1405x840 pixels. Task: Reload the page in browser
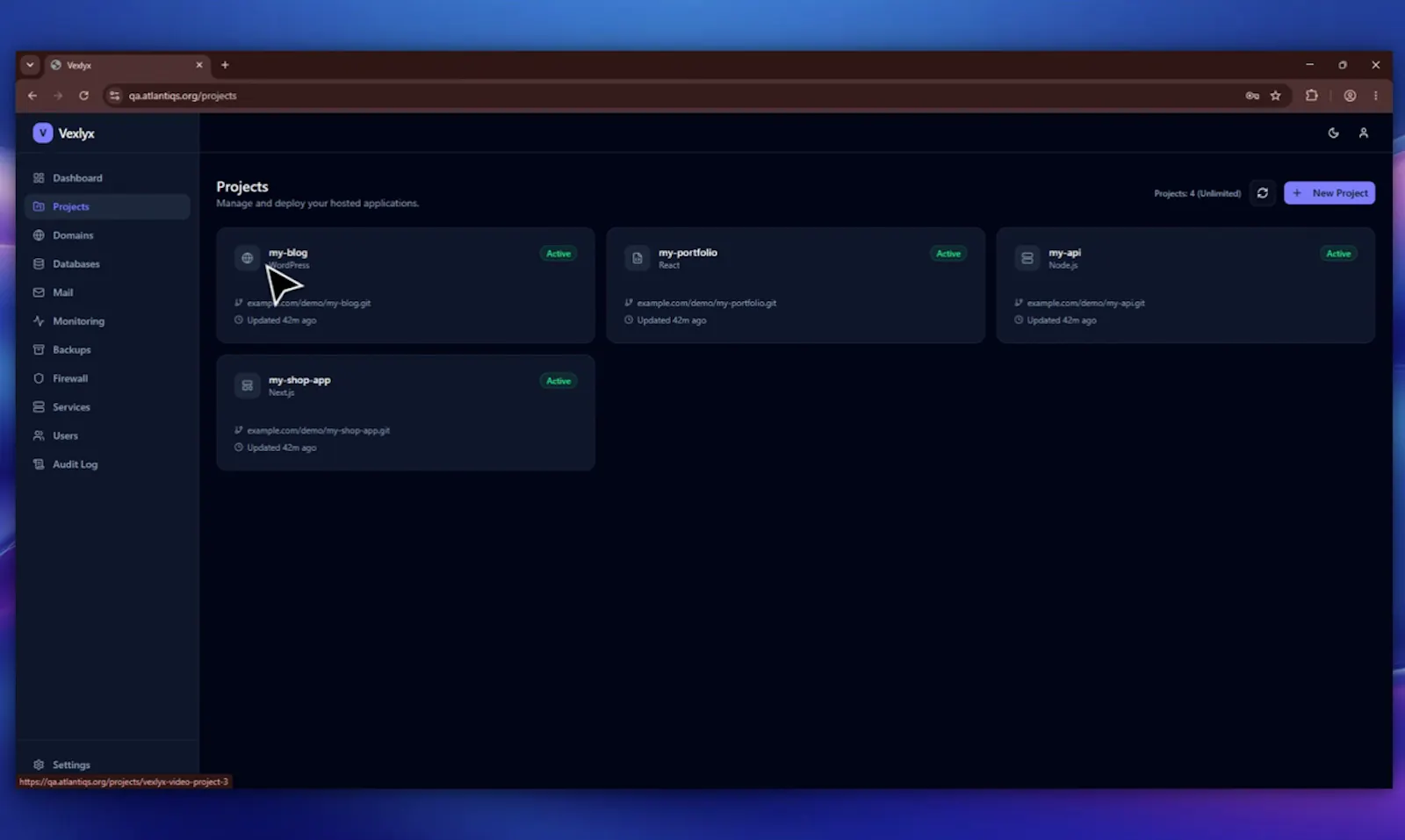[x=83, y=96]
